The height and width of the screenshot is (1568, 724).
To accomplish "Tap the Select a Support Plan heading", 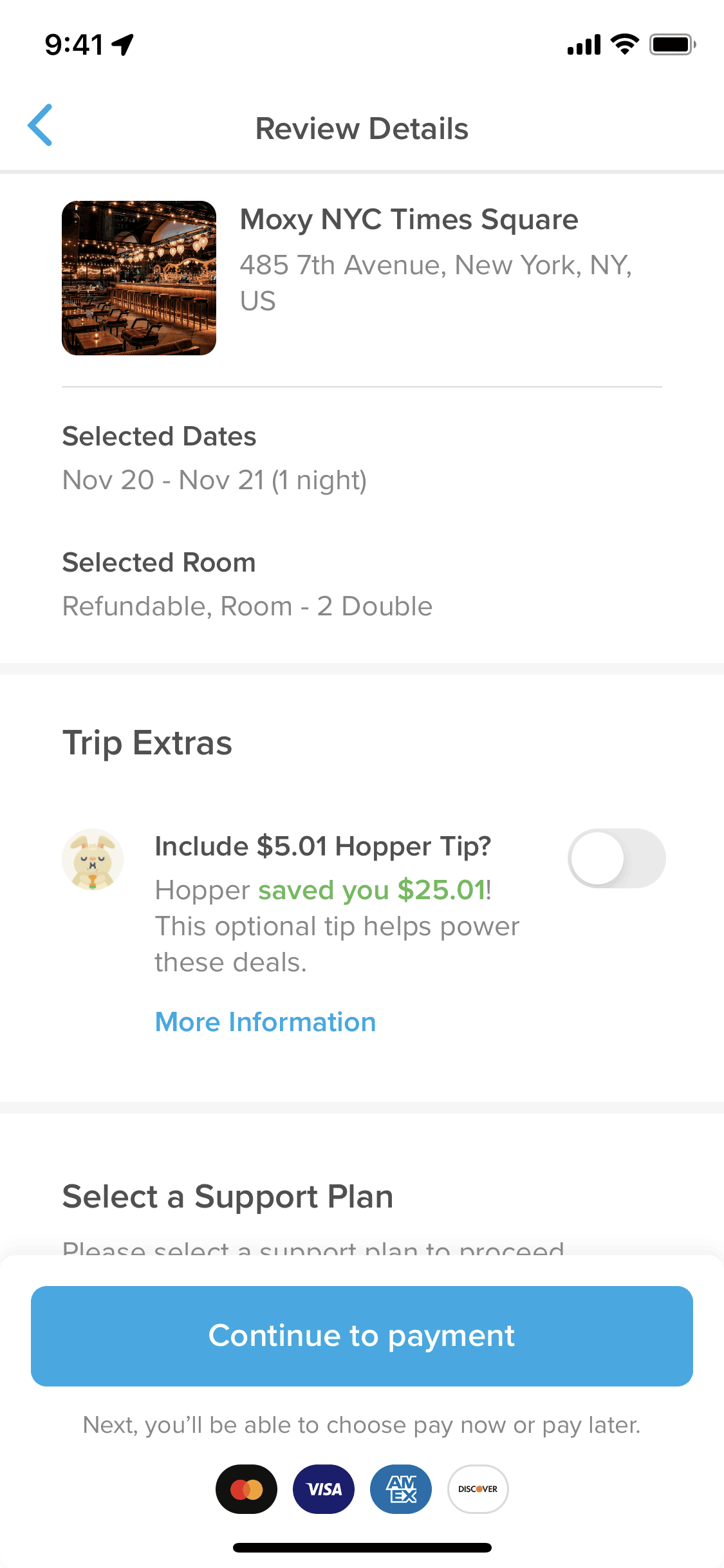I will [227, 1197].
